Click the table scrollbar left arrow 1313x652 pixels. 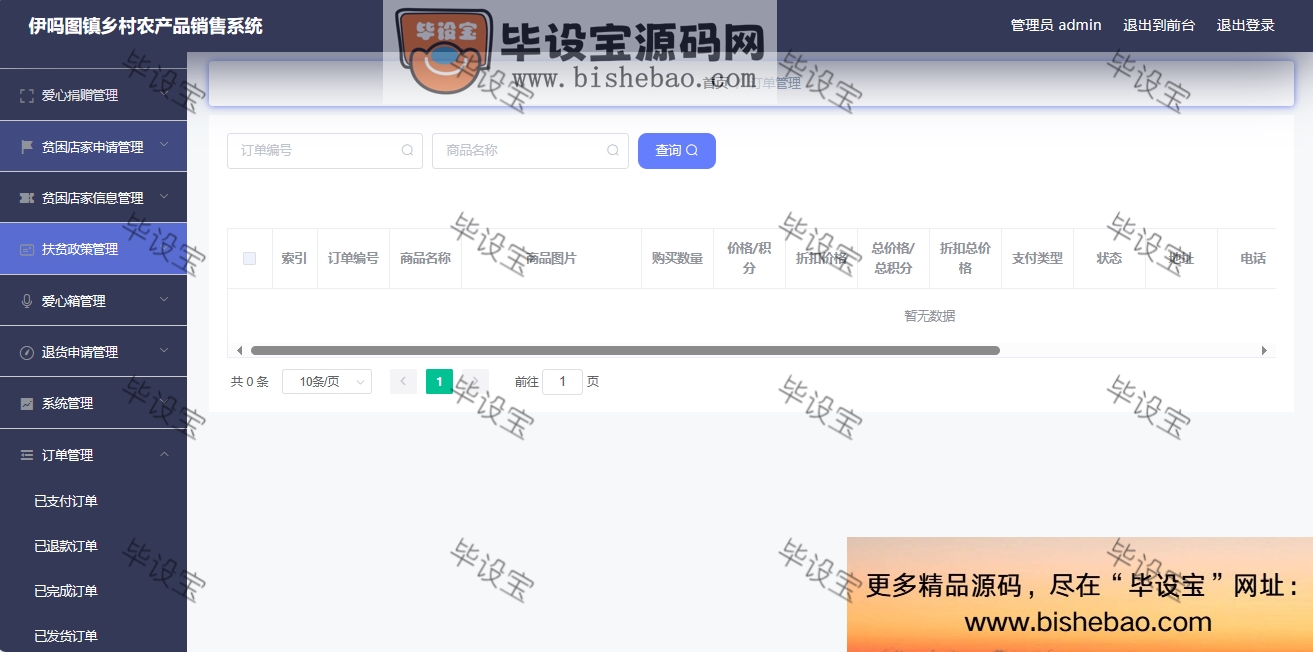239,350
